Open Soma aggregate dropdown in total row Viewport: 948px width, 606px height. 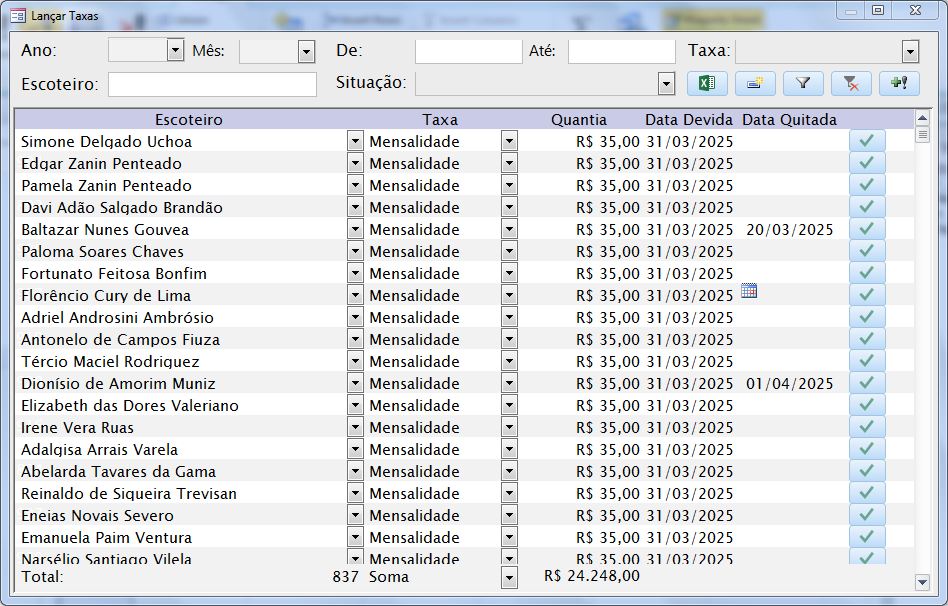510,577
